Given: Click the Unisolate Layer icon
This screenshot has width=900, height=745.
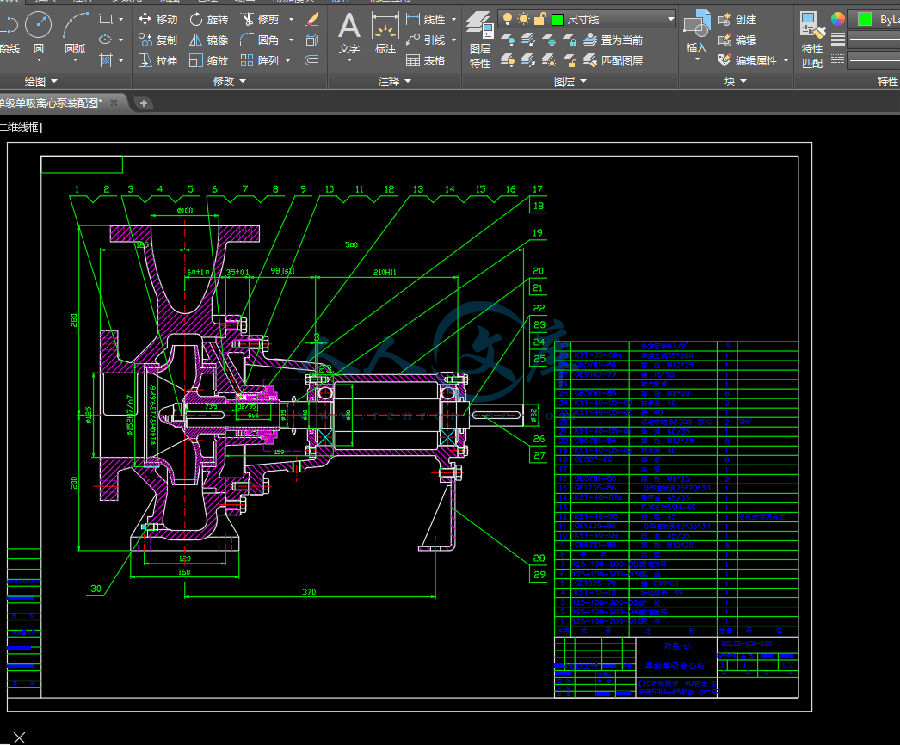Looking at the screenshot, I should [528, 60].
